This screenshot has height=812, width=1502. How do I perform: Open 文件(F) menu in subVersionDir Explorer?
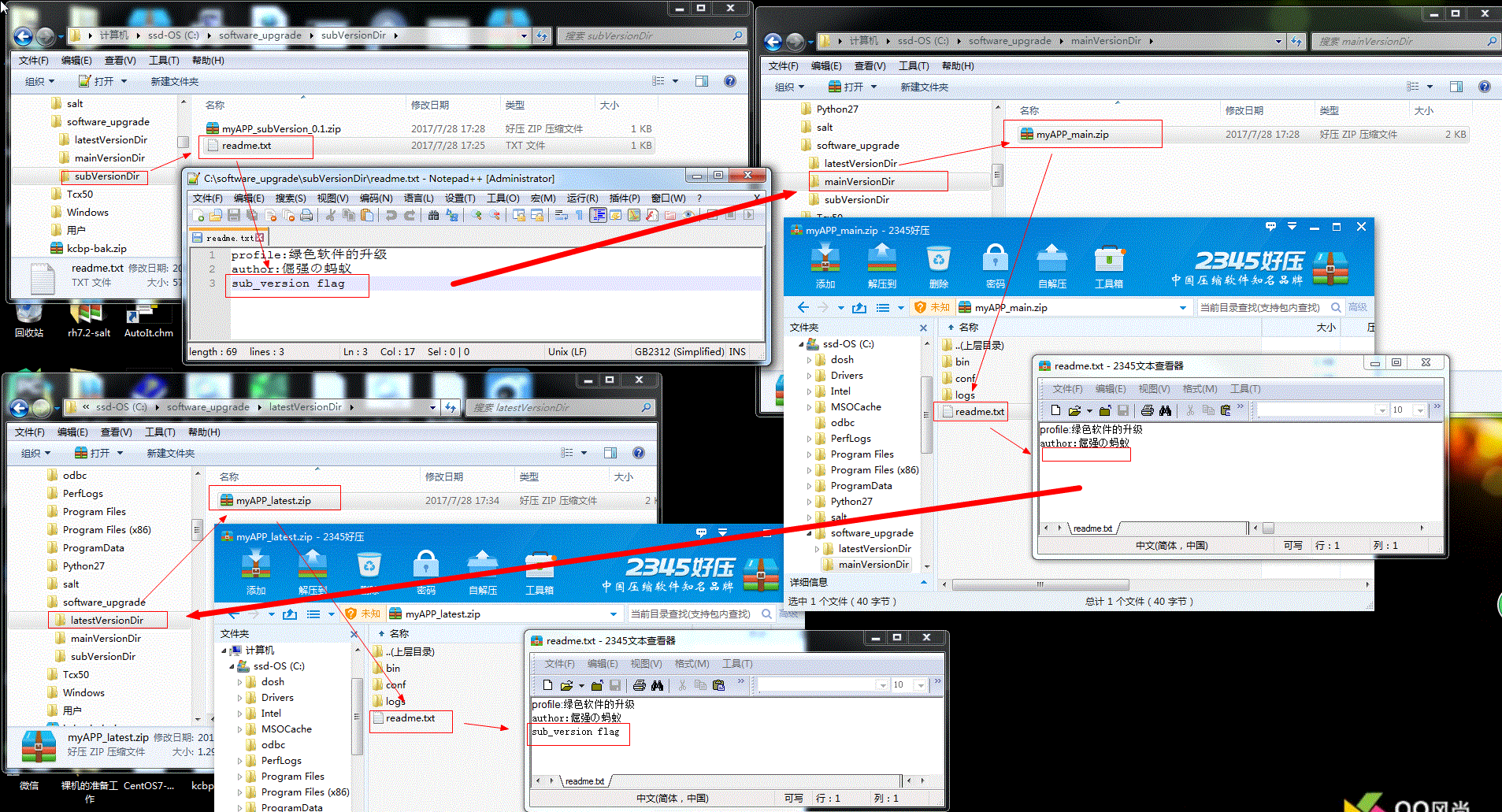pos(33,60)
